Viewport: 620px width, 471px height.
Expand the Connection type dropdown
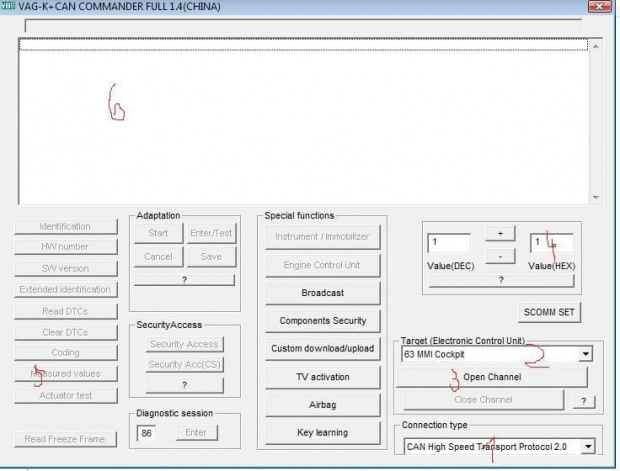click(x=587, y=446)
